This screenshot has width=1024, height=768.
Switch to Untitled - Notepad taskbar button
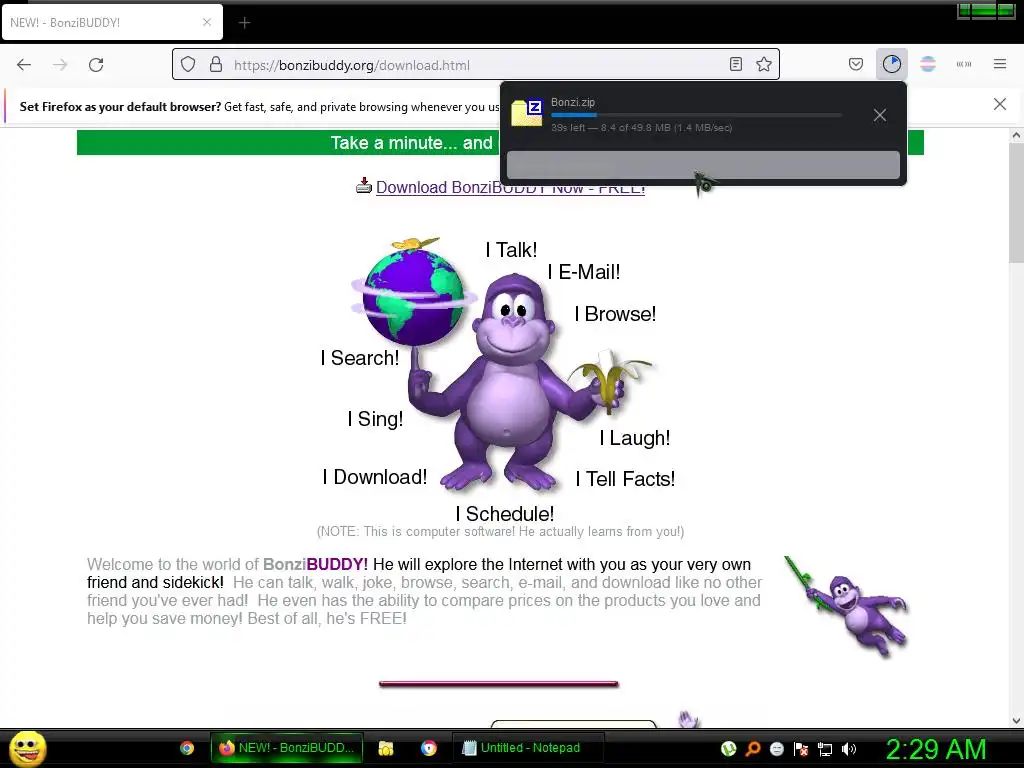tap(528, 748)
